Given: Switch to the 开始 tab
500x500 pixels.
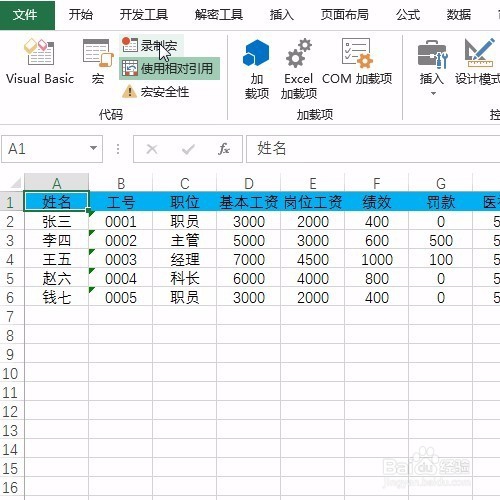Looking at the screenshot, I should coord(81,15).
